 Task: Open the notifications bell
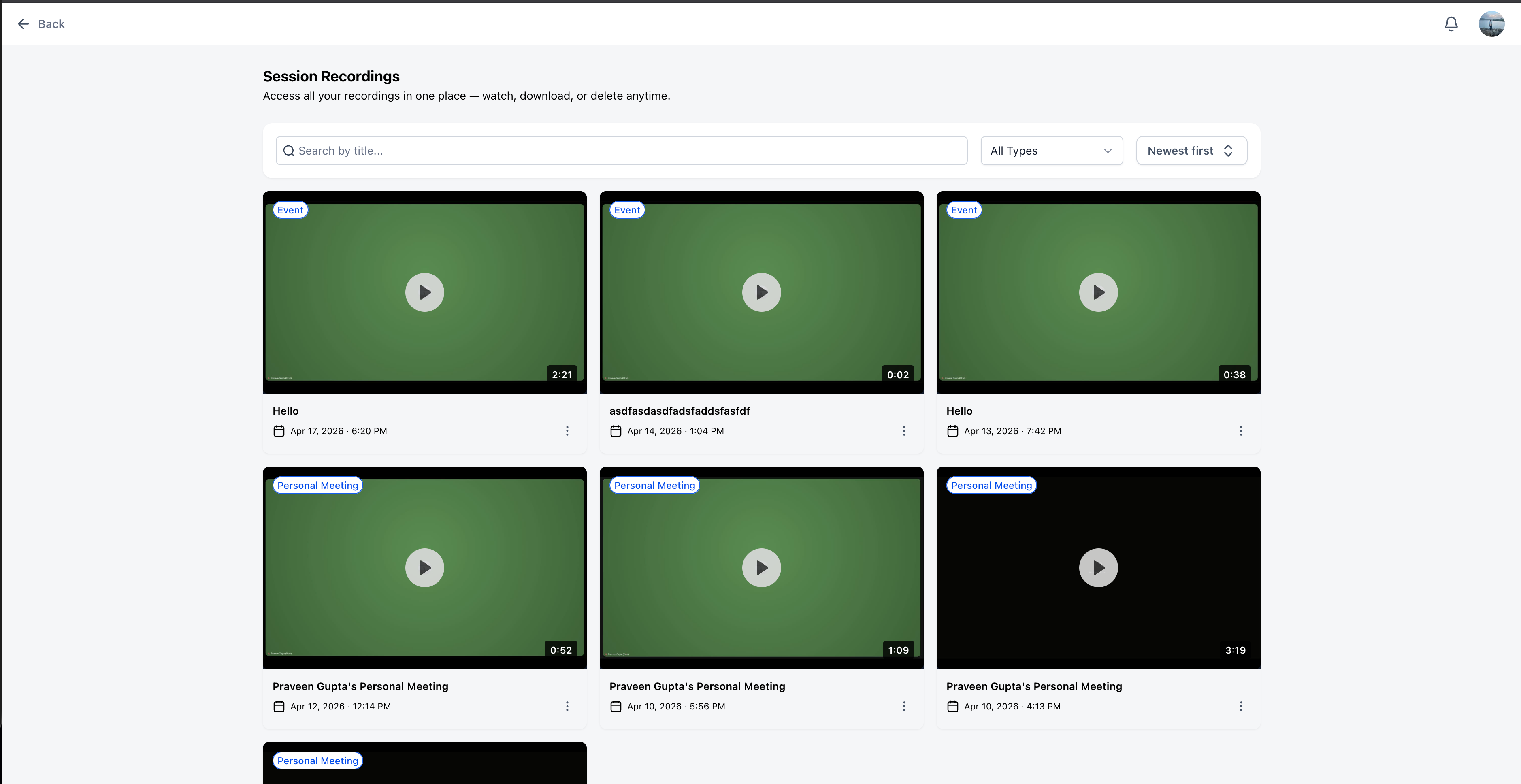[x=1451, y=23]
